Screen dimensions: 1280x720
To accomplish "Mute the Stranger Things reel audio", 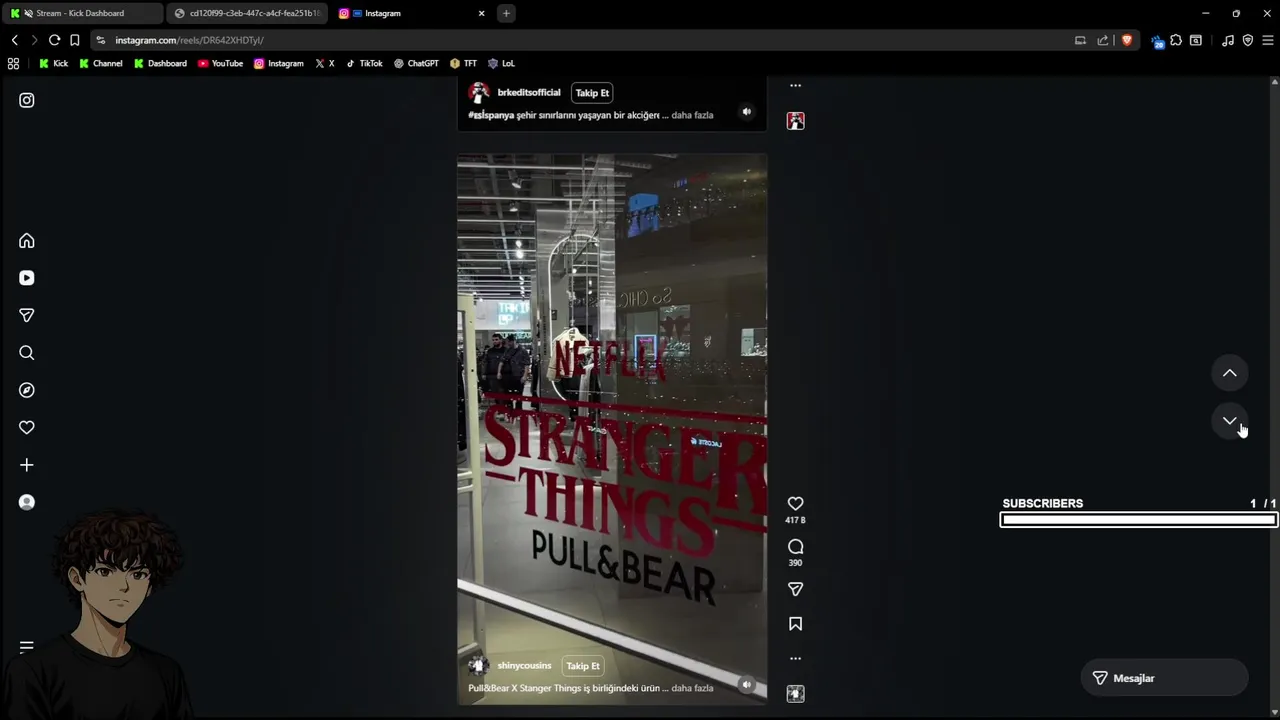I will 746,685.
